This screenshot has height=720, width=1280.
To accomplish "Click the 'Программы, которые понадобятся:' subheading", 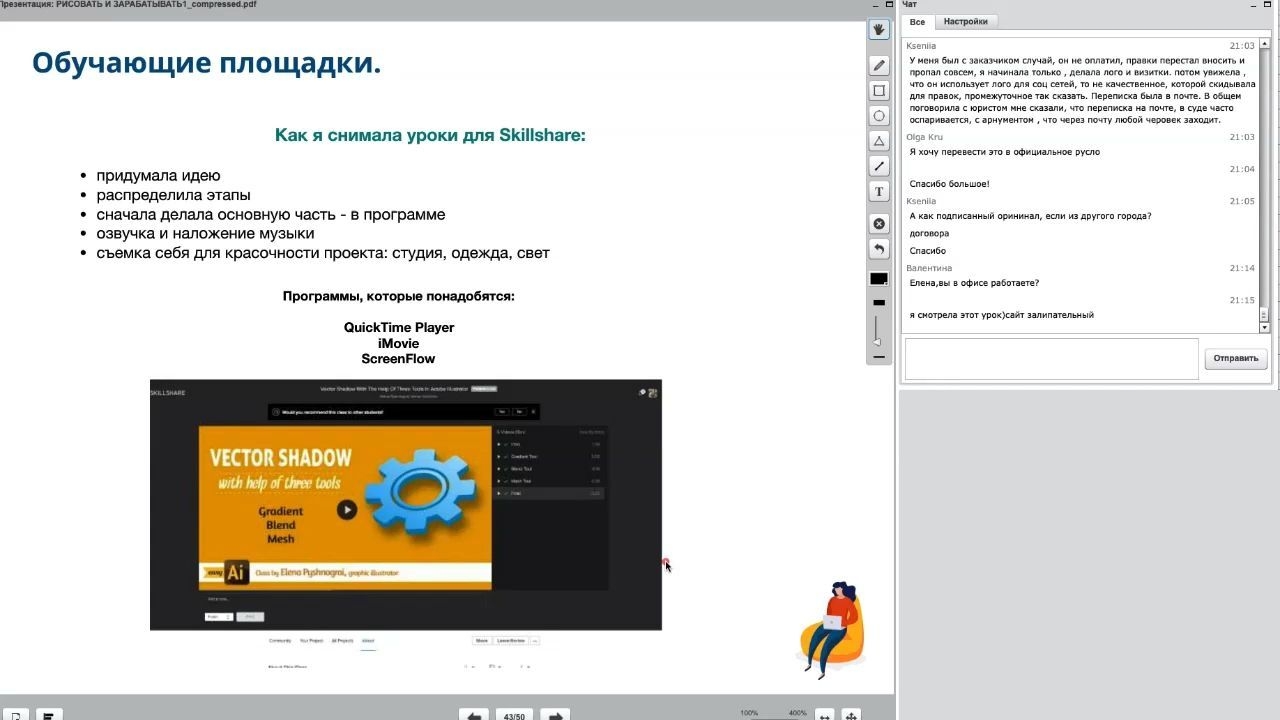I will click(x=399, y=297).
